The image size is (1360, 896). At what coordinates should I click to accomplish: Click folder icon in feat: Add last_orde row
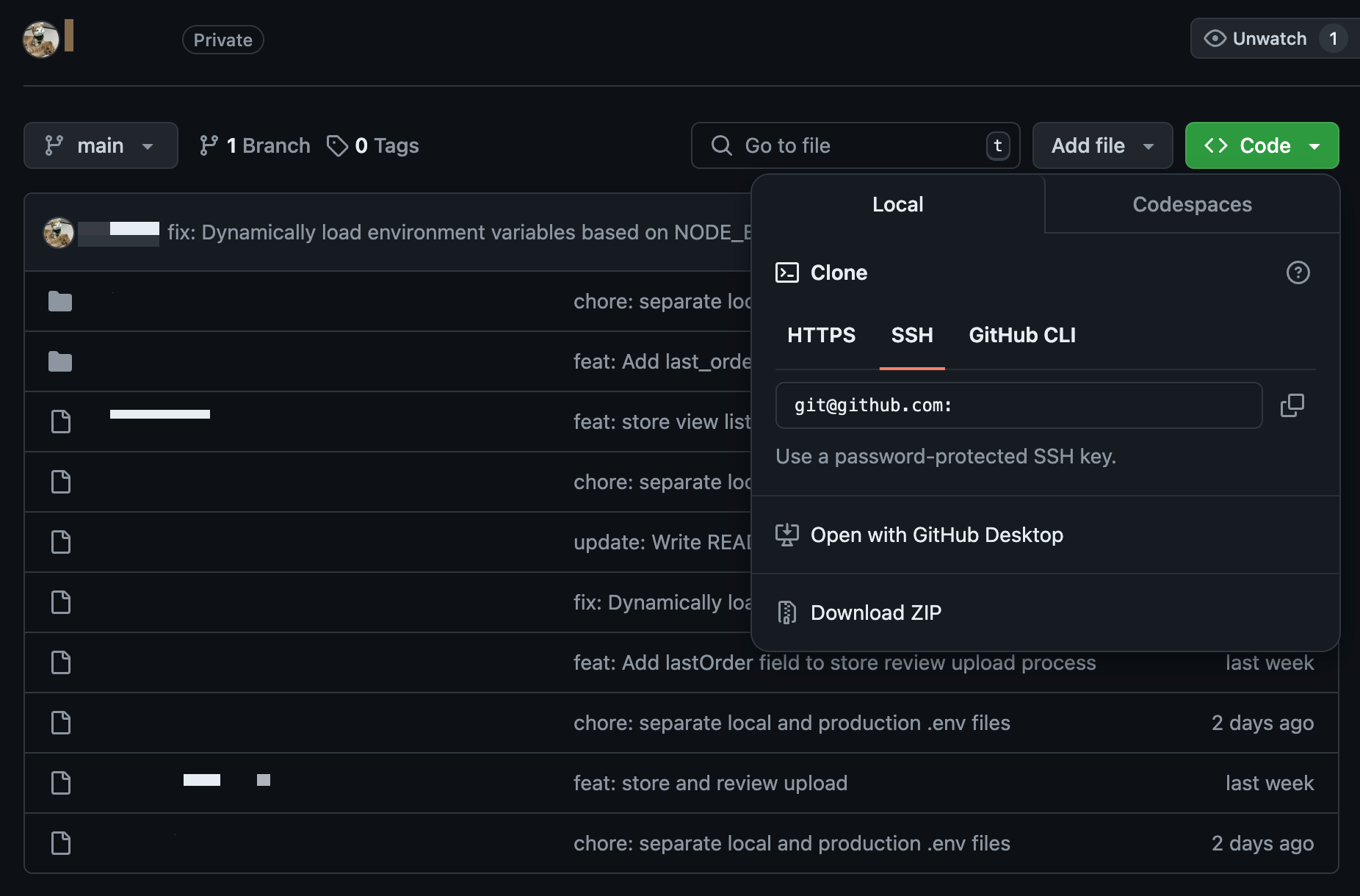pyautogui.click(x=60, y=361)
